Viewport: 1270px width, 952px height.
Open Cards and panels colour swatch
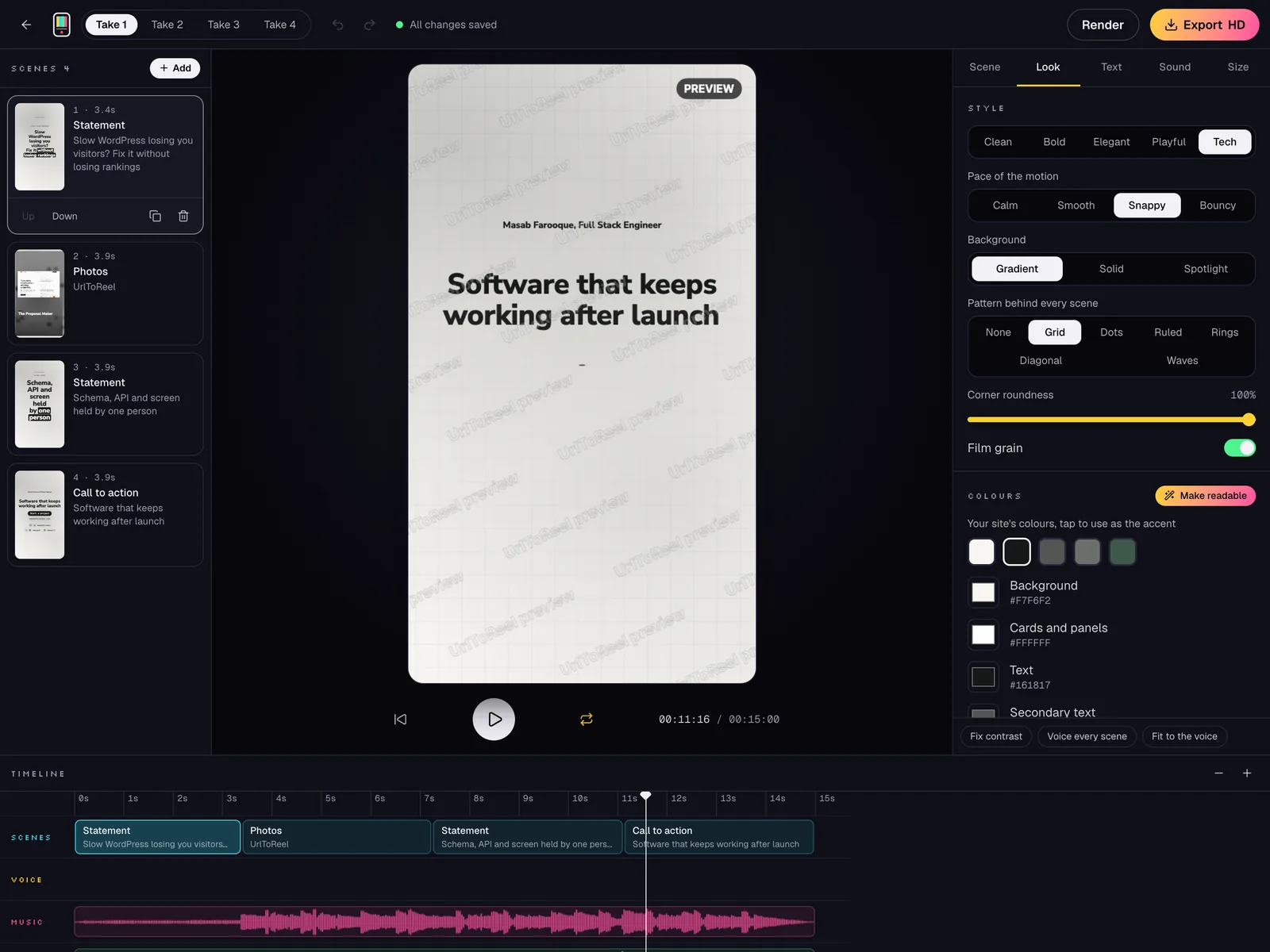click(983, 635)
